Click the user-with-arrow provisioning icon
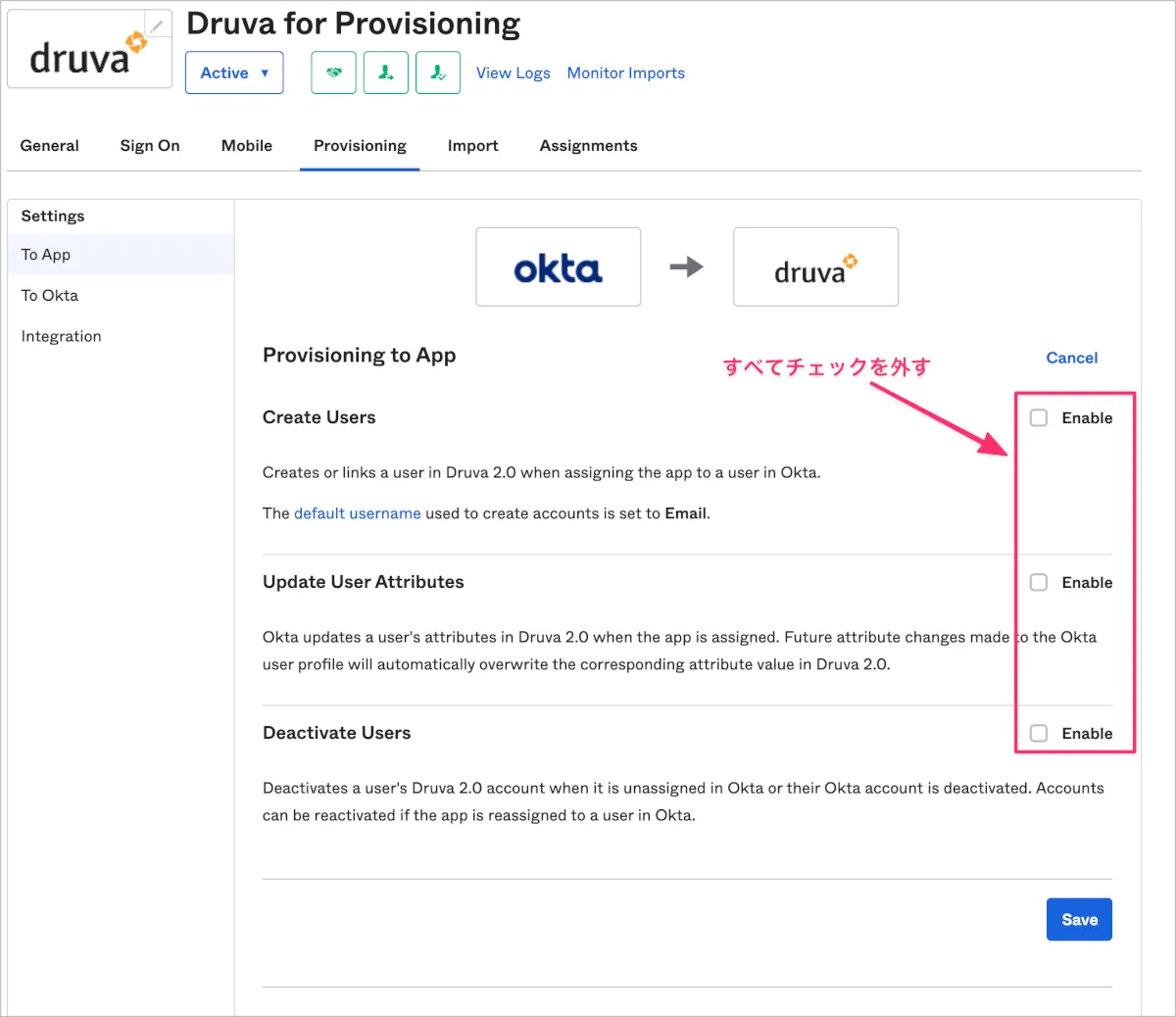Viewport: 1176px width, 1017px height. pos(386,73)
